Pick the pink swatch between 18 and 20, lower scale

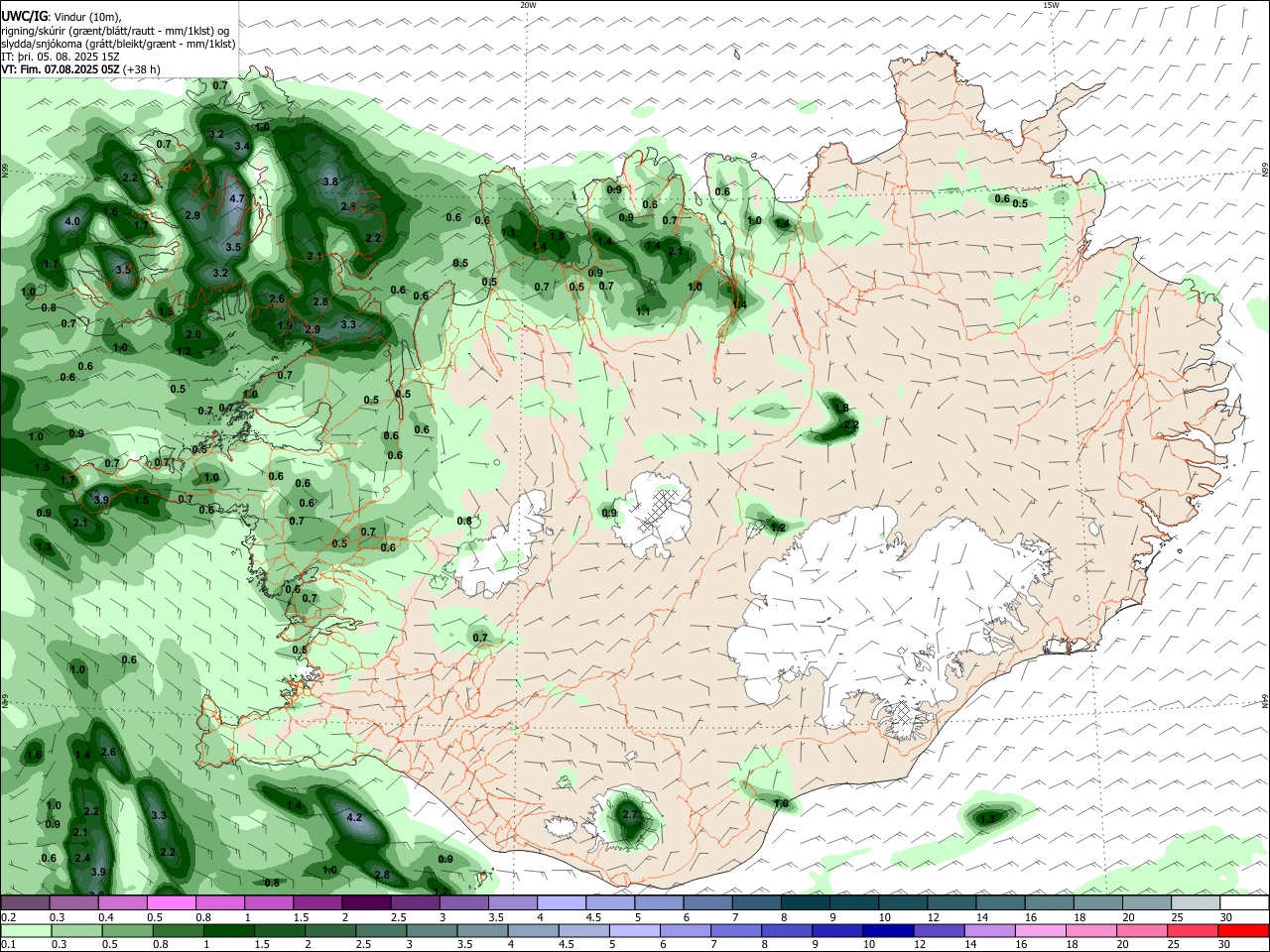1089,930
